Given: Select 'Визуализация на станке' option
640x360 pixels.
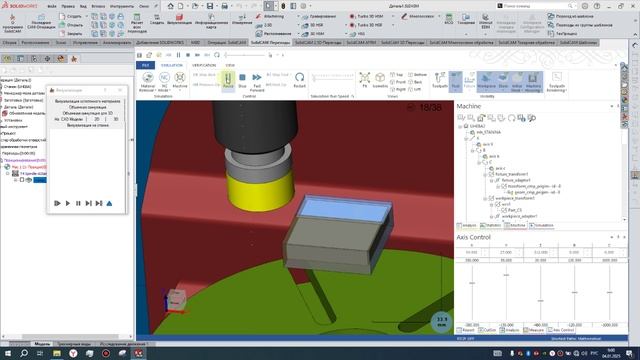Looking at the screenshot, I should point(87,125).
